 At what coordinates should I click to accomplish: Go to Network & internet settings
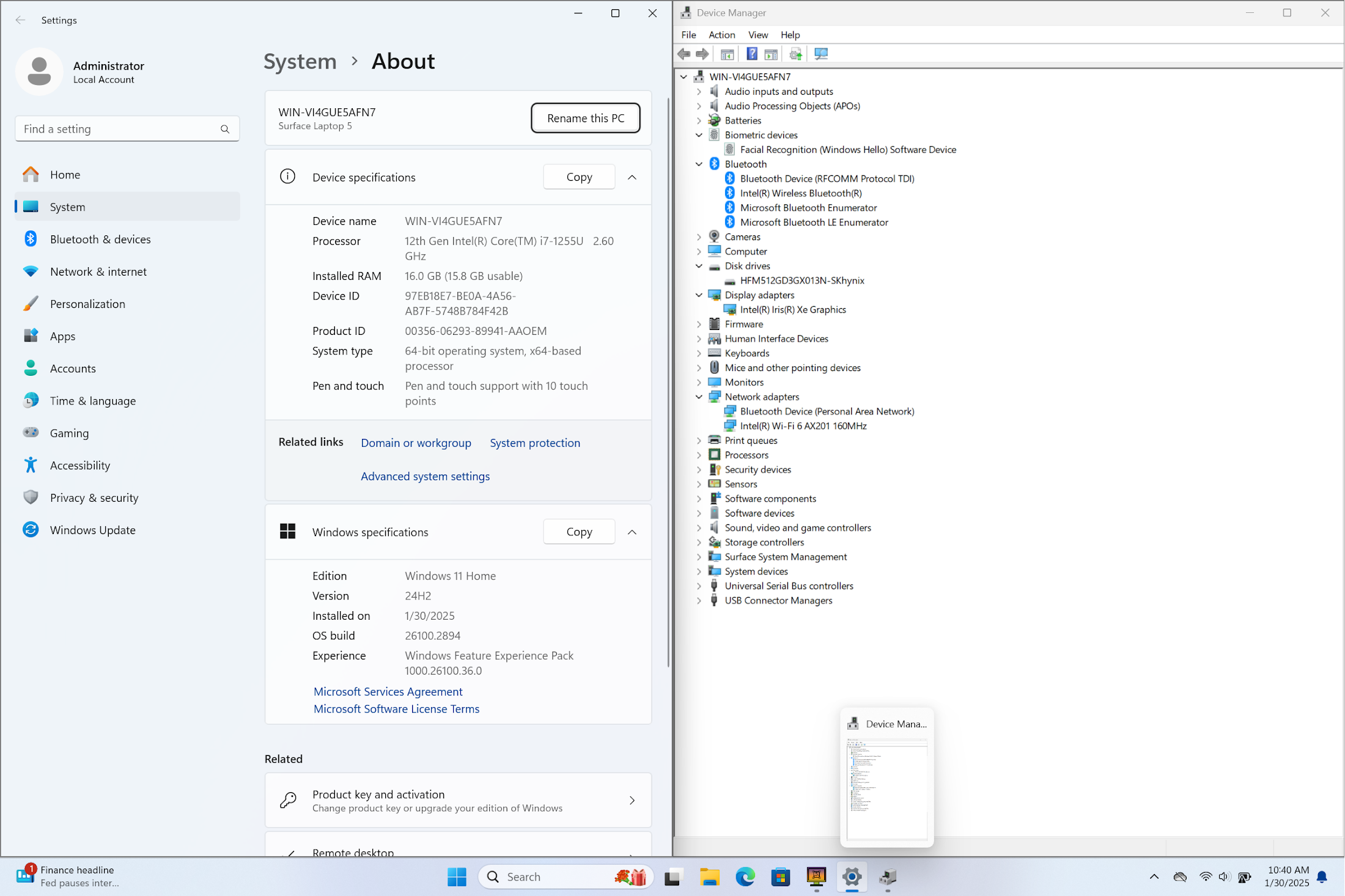pyautogui.click(x=128, y=271)
